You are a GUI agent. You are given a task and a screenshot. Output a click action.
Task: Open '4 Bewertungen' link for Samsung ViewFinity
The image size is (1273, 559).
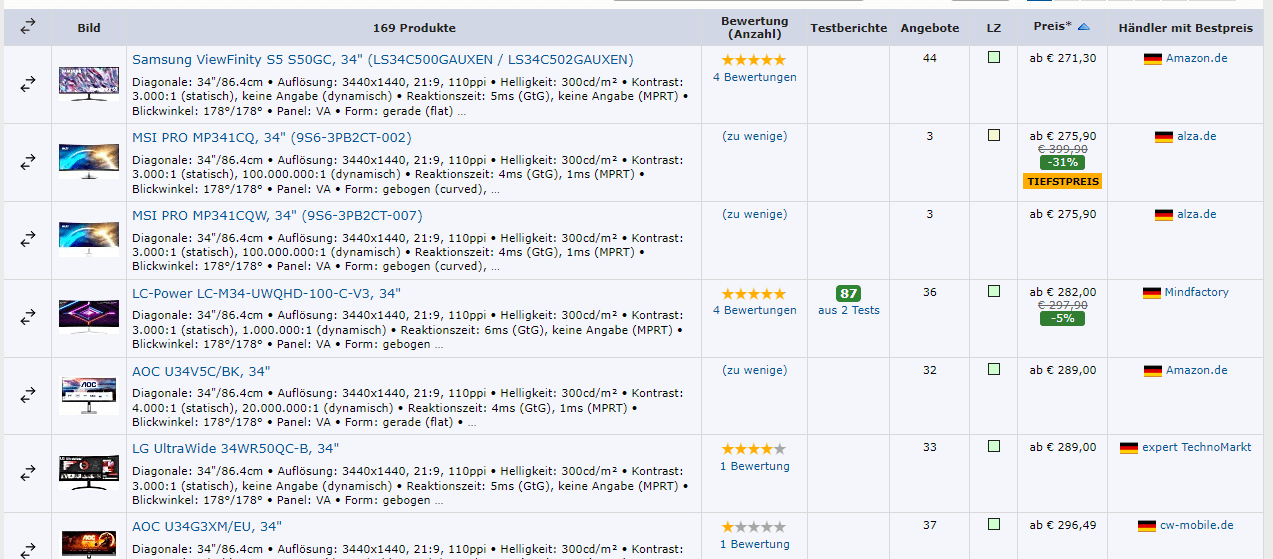[755, 77]
